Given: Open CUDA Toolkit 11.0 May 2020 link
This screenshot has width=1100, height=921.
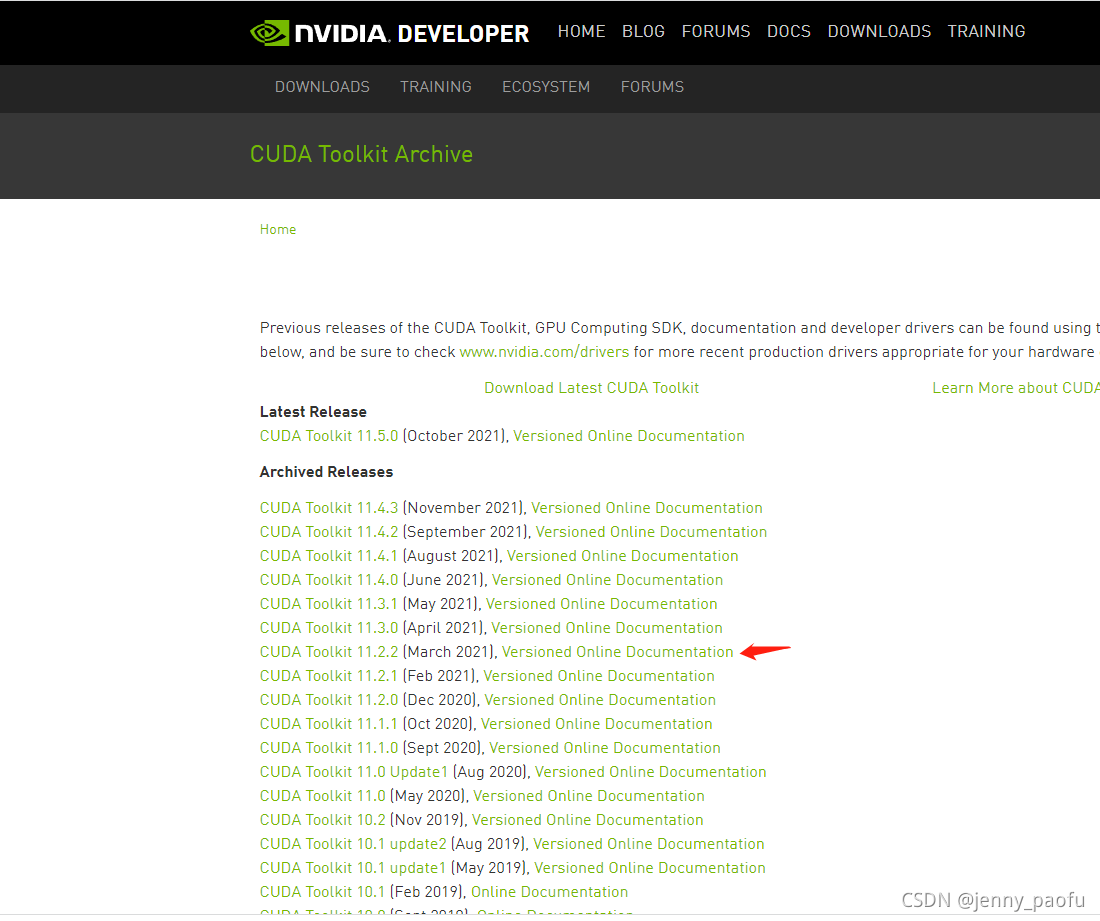Looking at the screenshot, I should (x=323, y=796).
